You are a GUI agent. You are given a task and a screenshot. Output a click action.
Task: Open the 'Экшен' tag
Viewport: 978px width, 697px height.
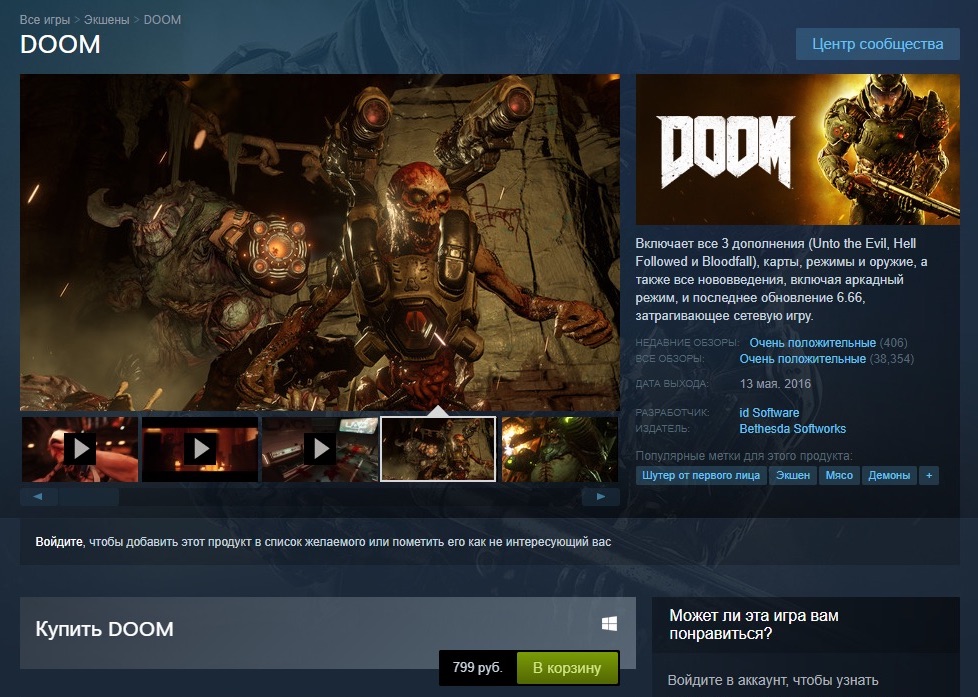[x=793, y=475]
